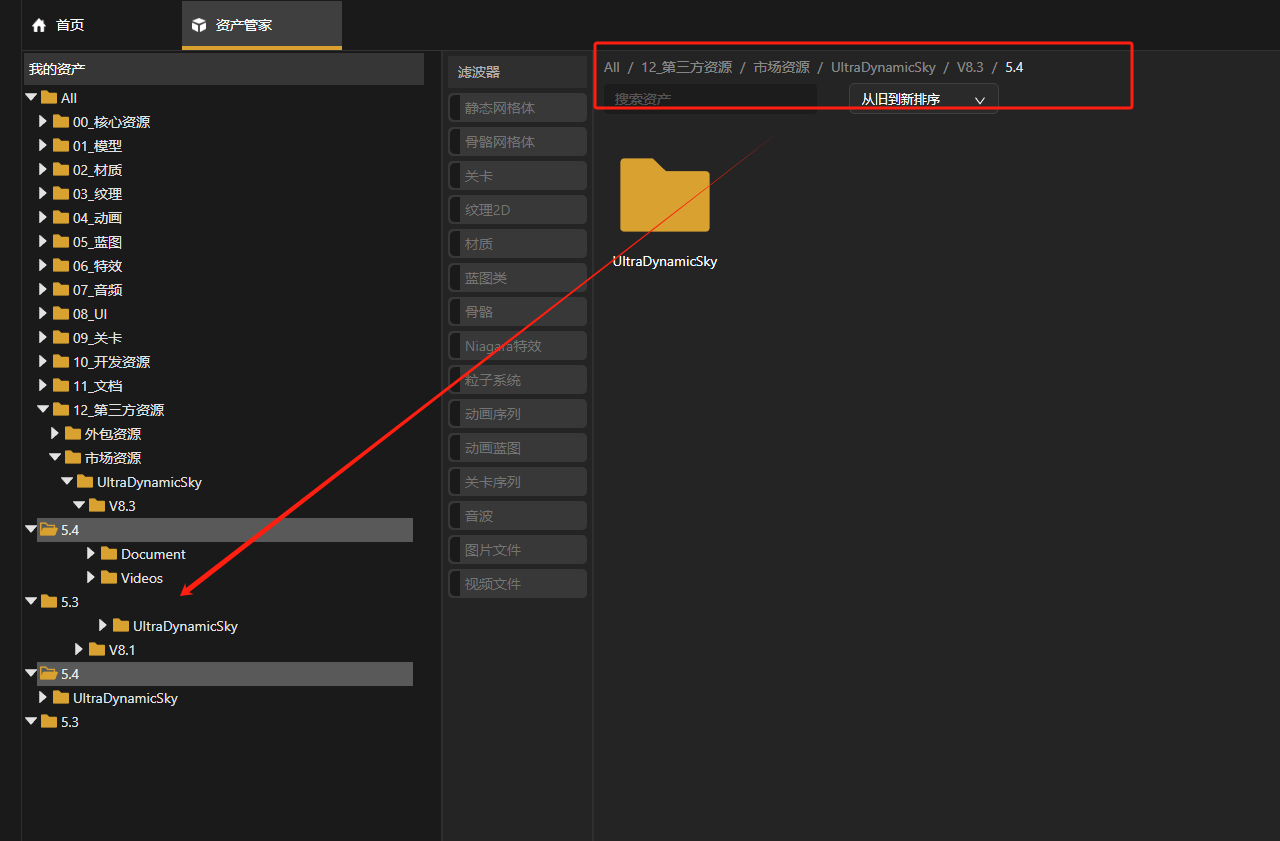Expand the 05_蓝图 folder arrow

coord(43,242)
